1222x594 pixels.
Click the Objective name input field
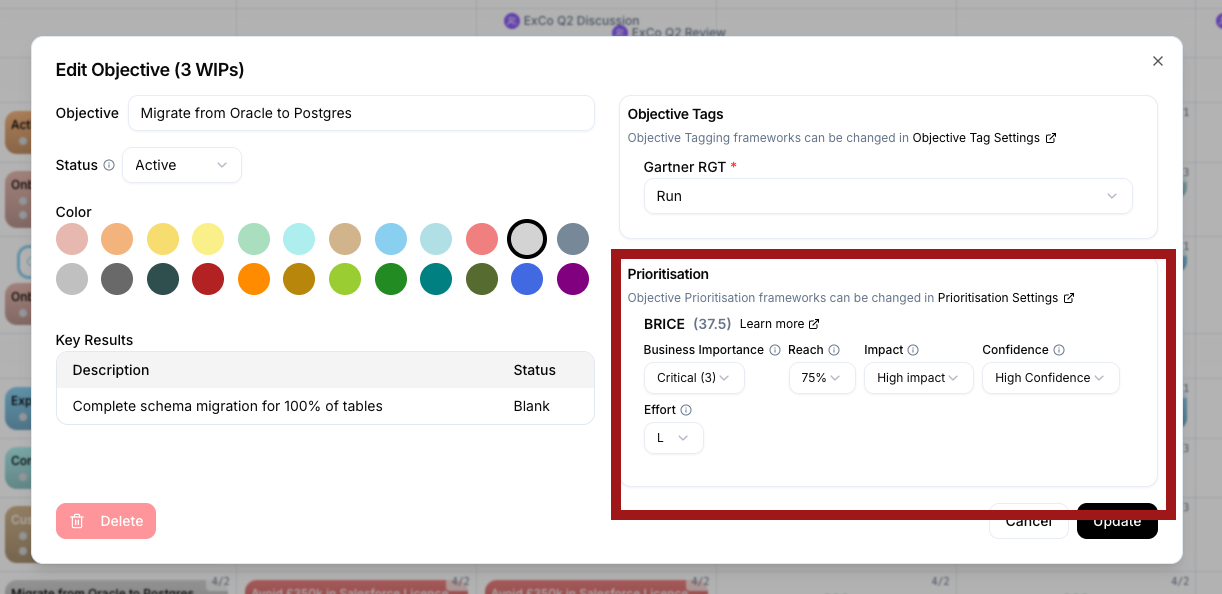[361, 113]
